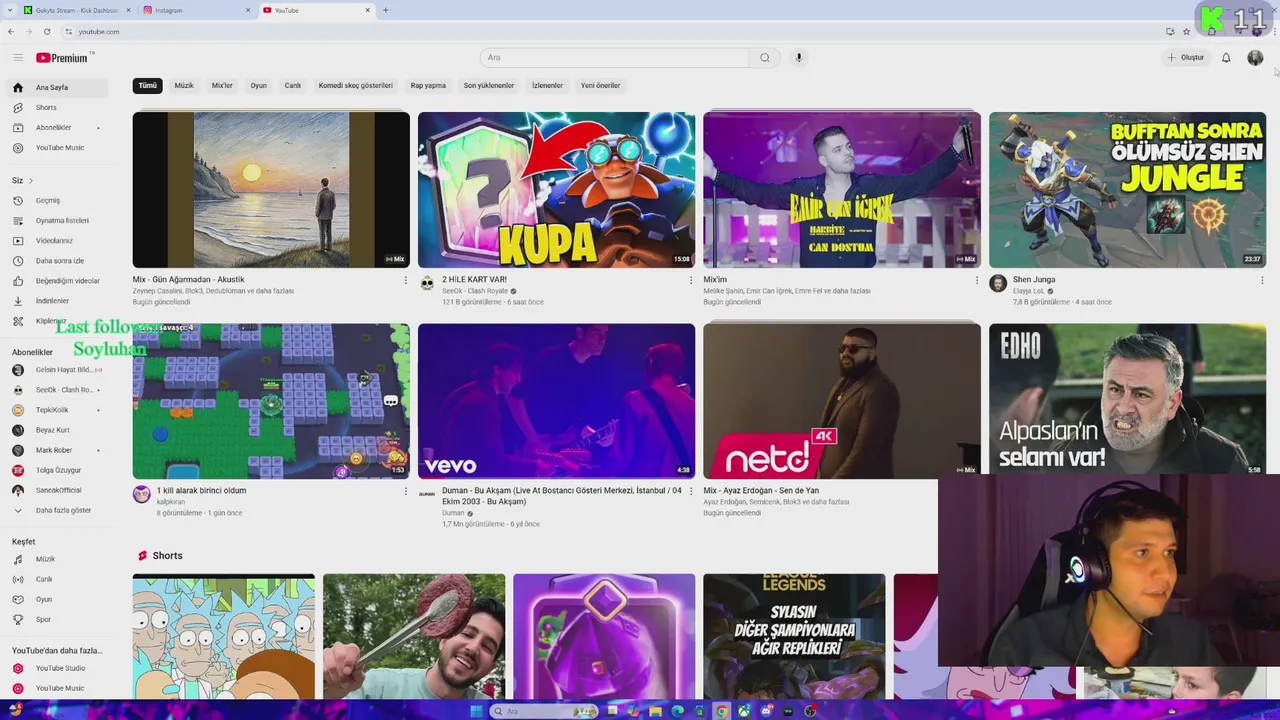Open a new browser tab
Viewport: 1280px width, 720px height.
coord(386,10)
